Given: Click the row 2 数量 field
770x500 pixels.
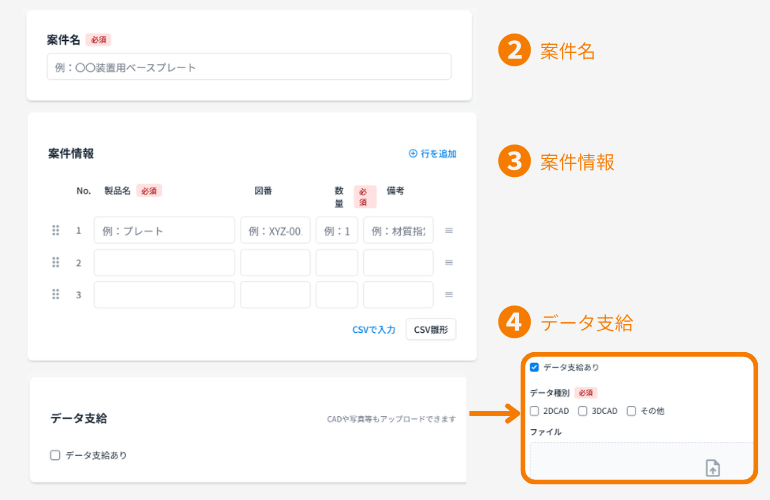Looking at the screenshot, I should point(337,262).
